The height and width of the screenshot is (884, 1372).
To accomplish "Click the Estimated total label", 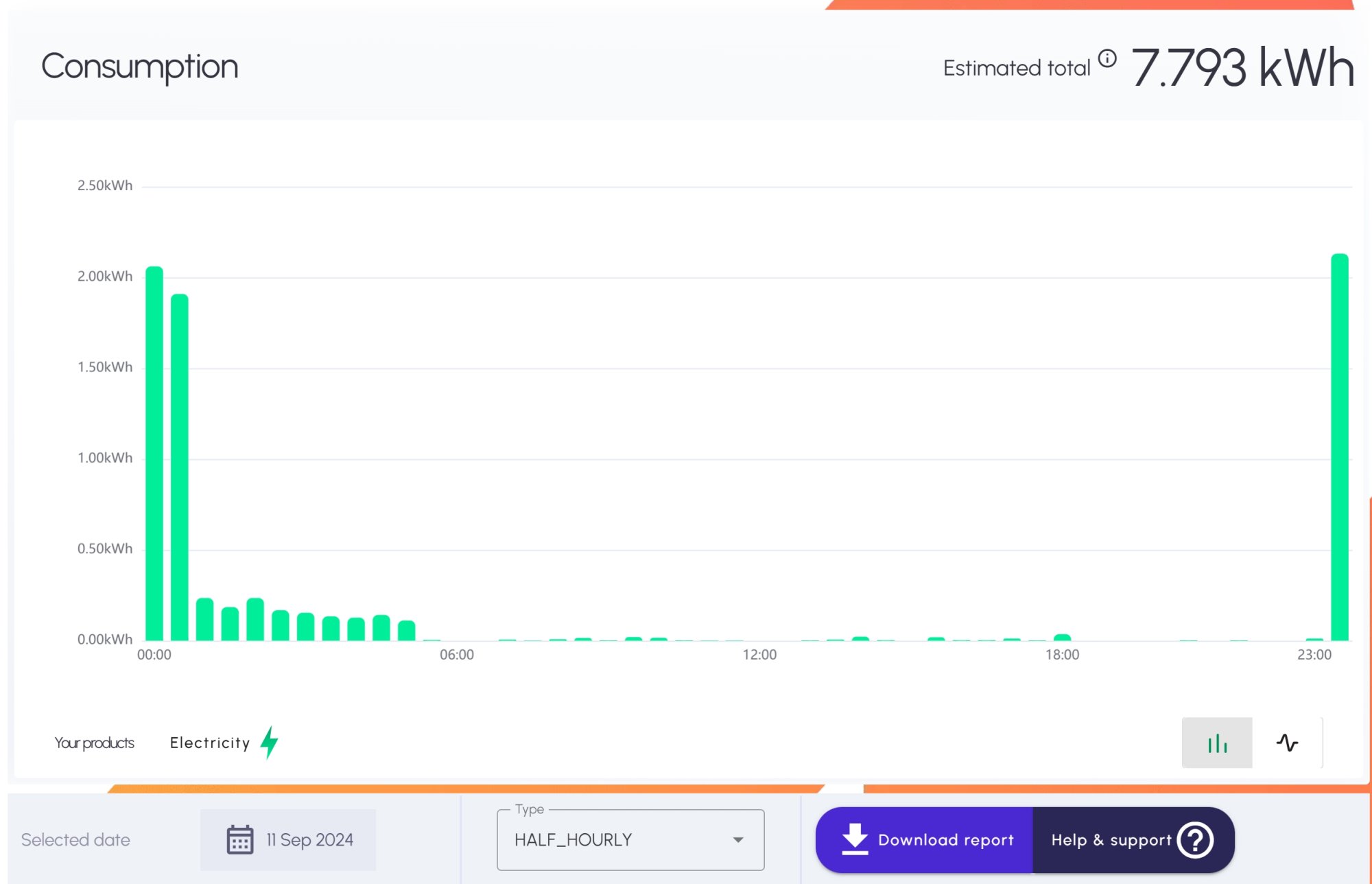I will click(x=1017, y=68).
